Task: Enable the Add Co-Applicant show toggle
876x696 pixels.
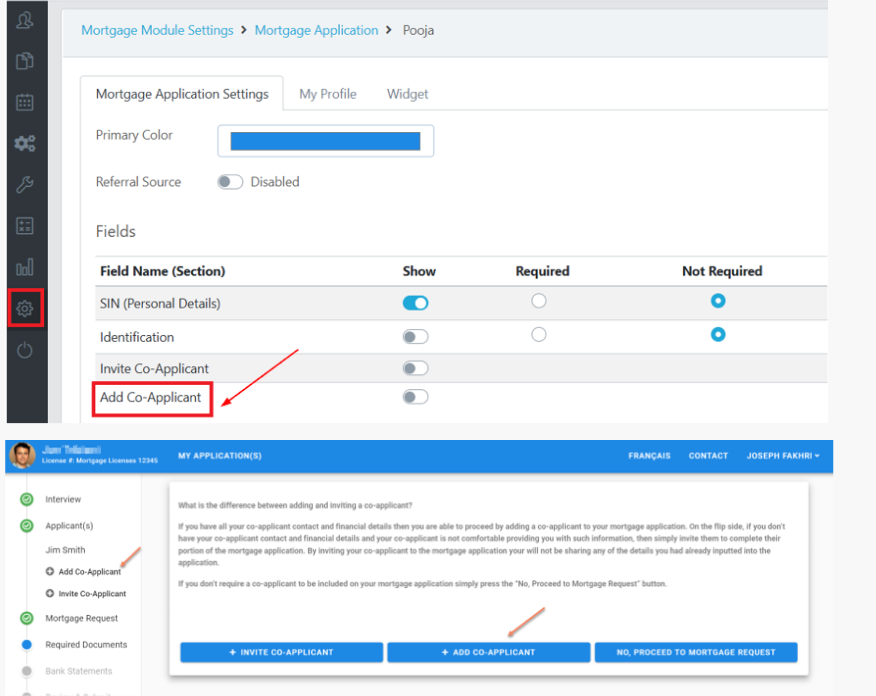Action: [415, 397]
